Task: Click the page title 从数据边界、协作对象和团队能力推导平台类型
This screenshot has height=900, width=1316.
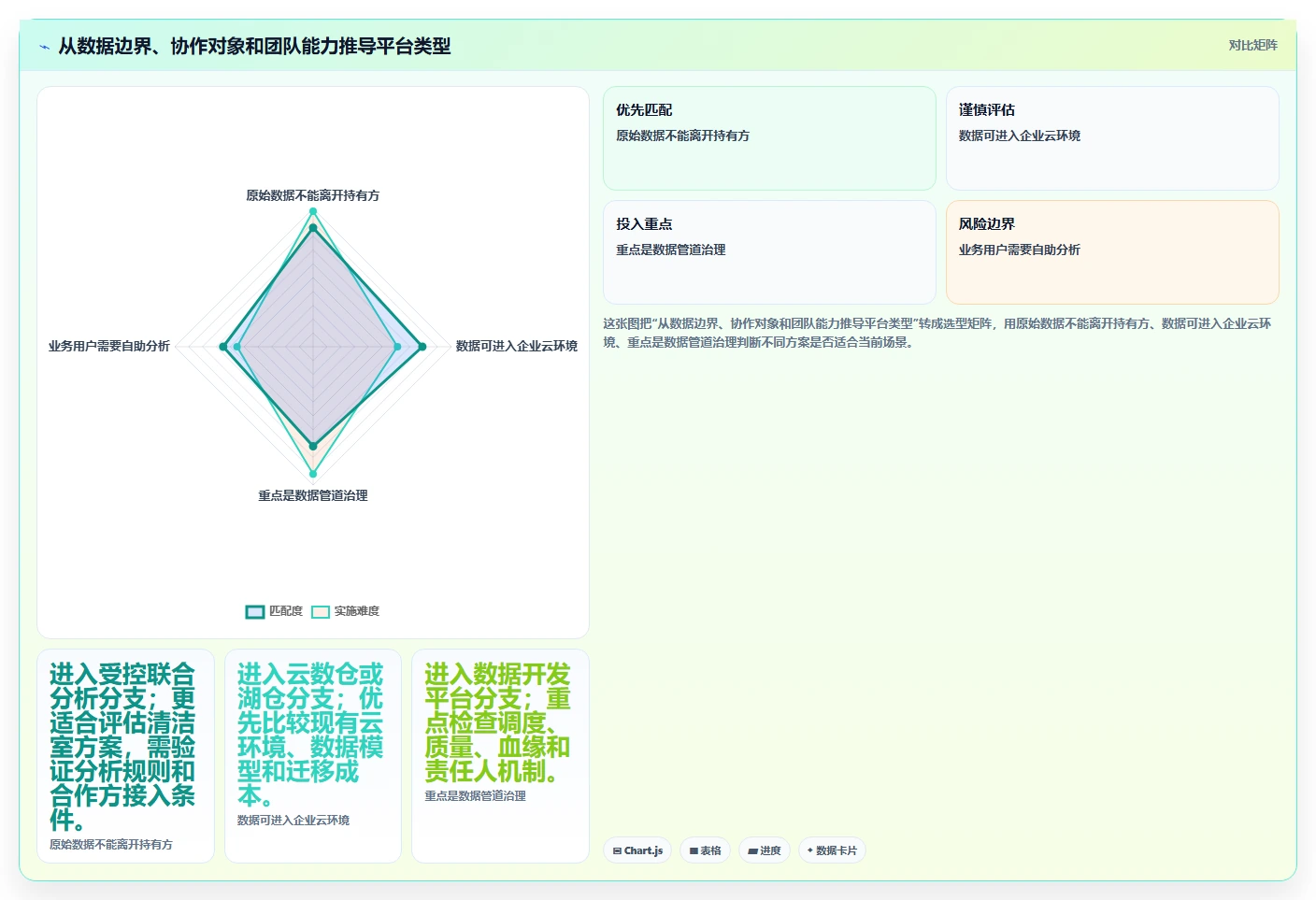Action: (254, 46)
